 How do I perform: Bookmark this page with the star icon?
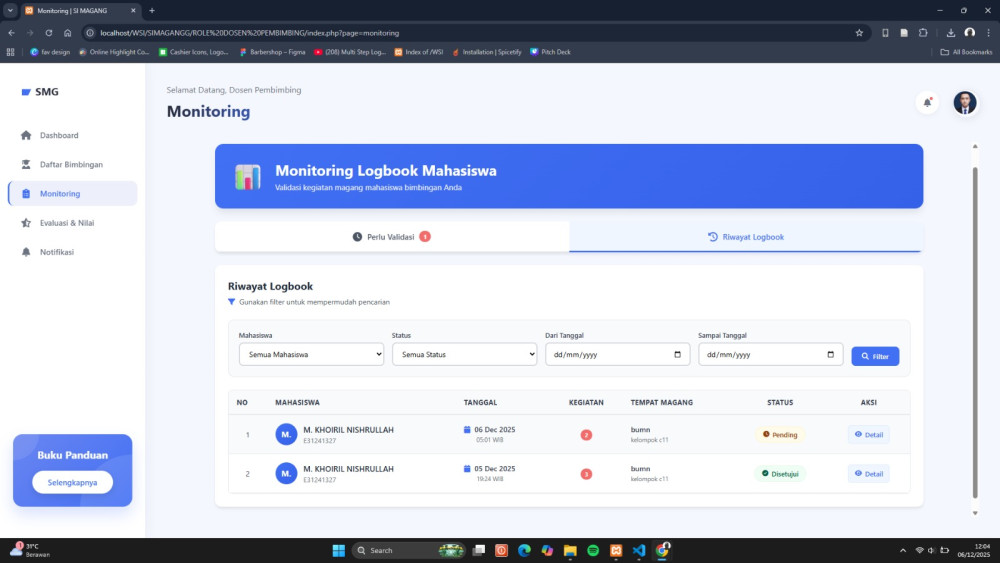pyautogui.click(x=859, y=32)
